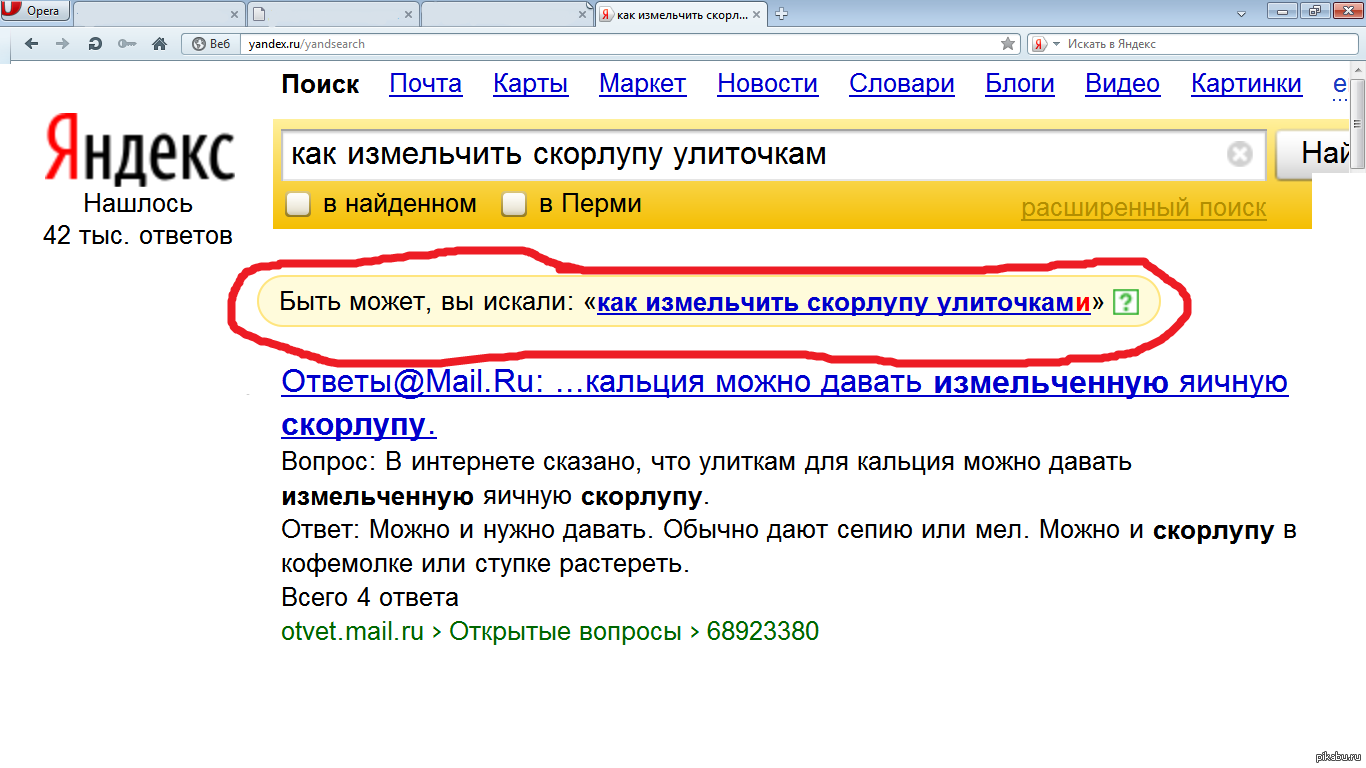Tick the в Перми checkbox

514,205
